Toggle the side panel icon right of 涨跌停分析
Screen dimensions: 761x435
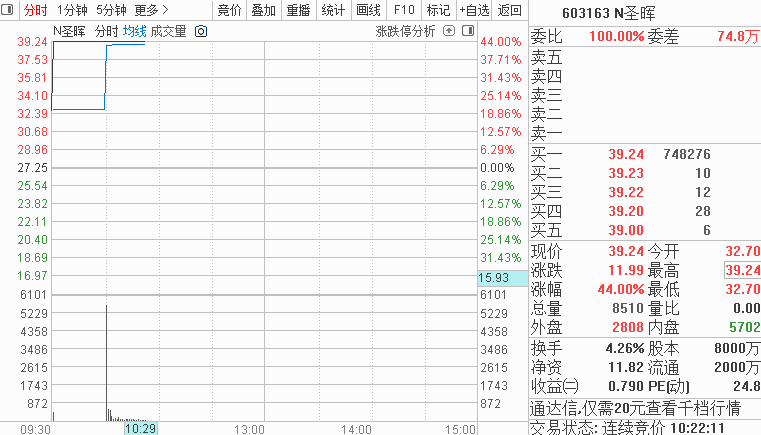pyautogui.click(x=467, y=31)
